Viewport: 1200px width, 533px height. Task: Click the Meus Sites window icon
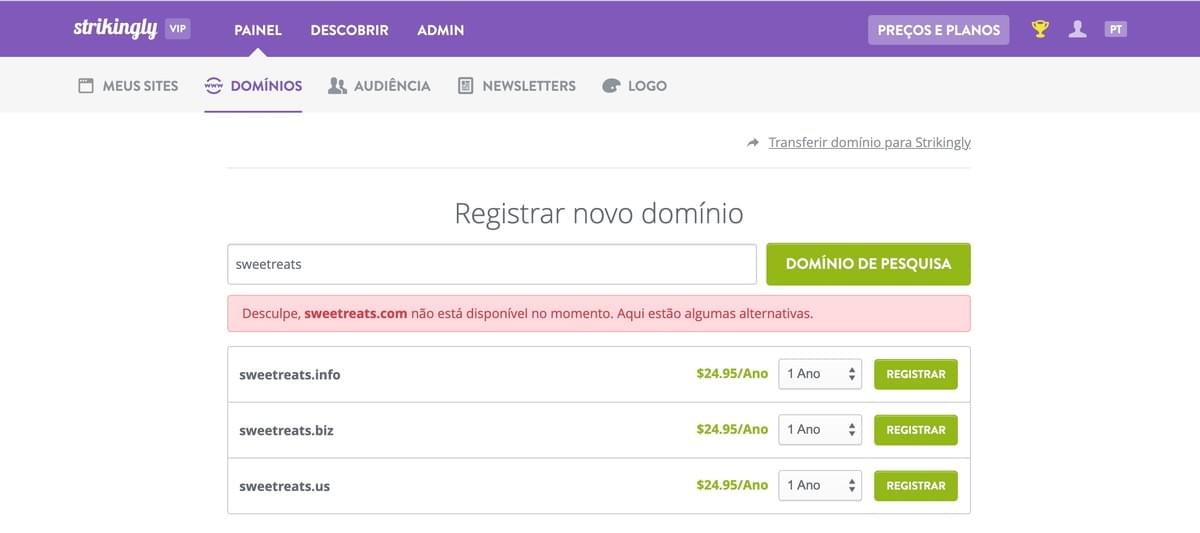point(86,86)
